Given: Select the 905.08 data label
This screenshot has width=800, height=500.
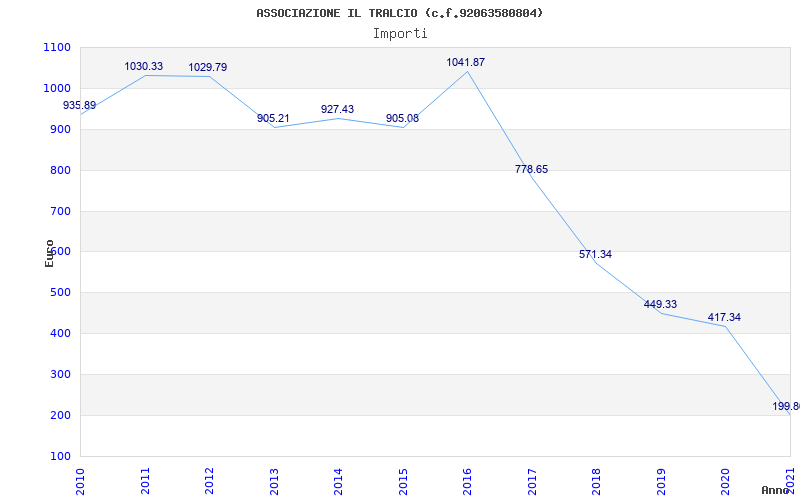Looking at the screenshot, I should [402, 118].
